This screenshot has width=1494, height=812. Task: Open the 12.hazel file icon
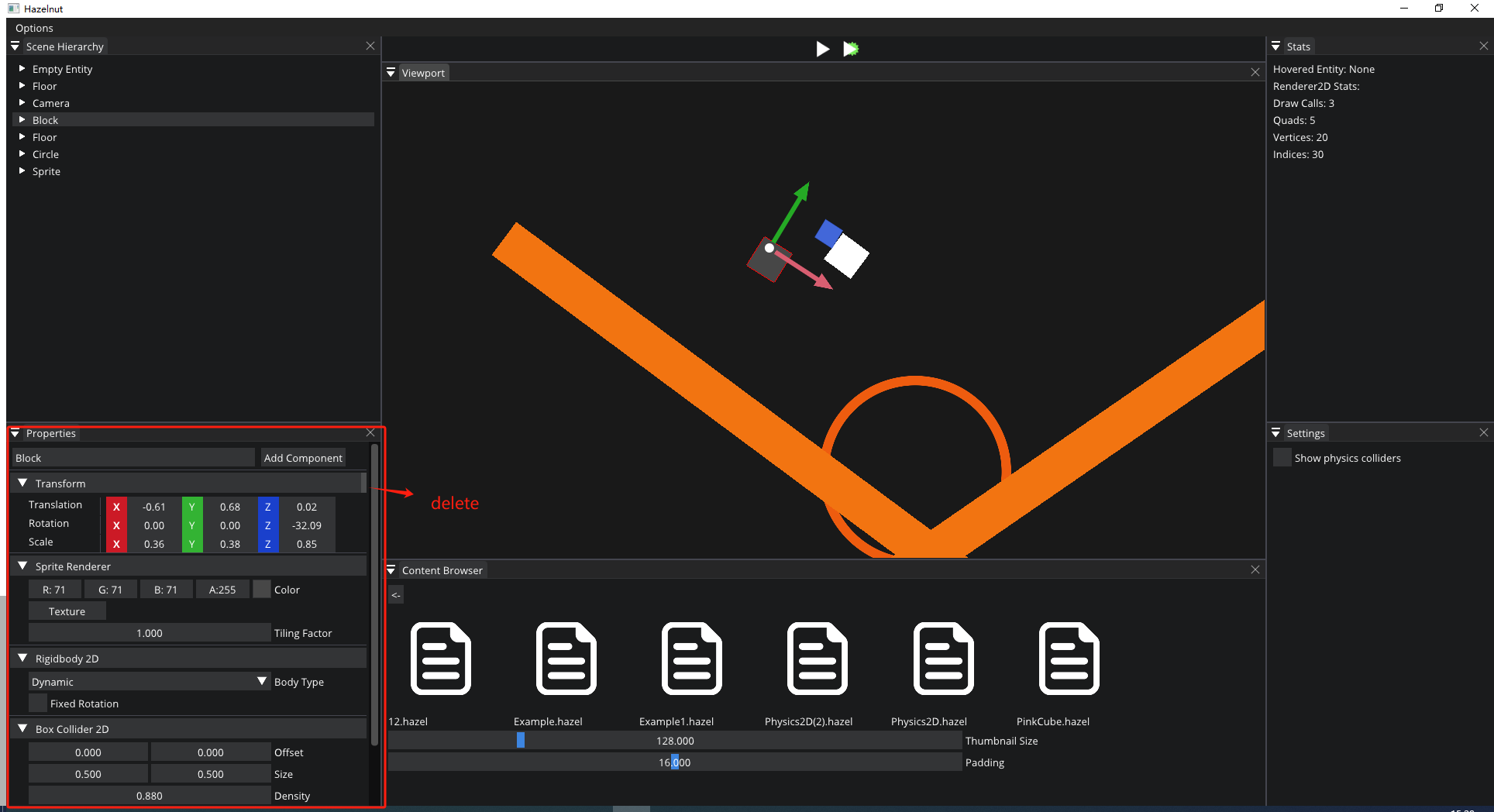click(x=441, y=659)
